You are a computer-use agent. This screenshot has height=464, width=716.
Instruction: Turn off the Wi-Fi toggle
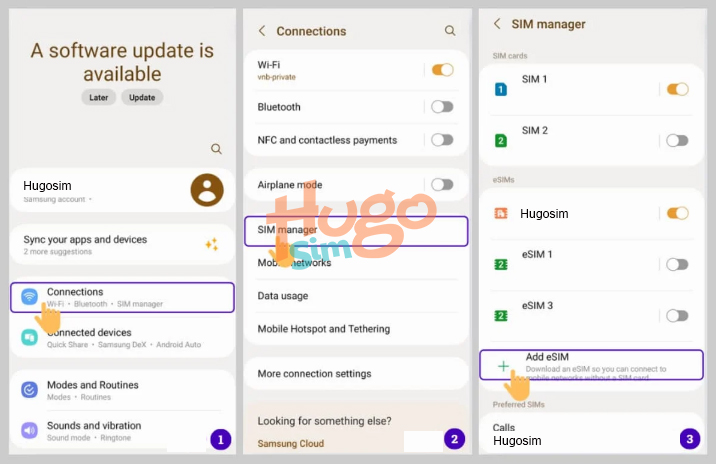[x=442, y=70]
